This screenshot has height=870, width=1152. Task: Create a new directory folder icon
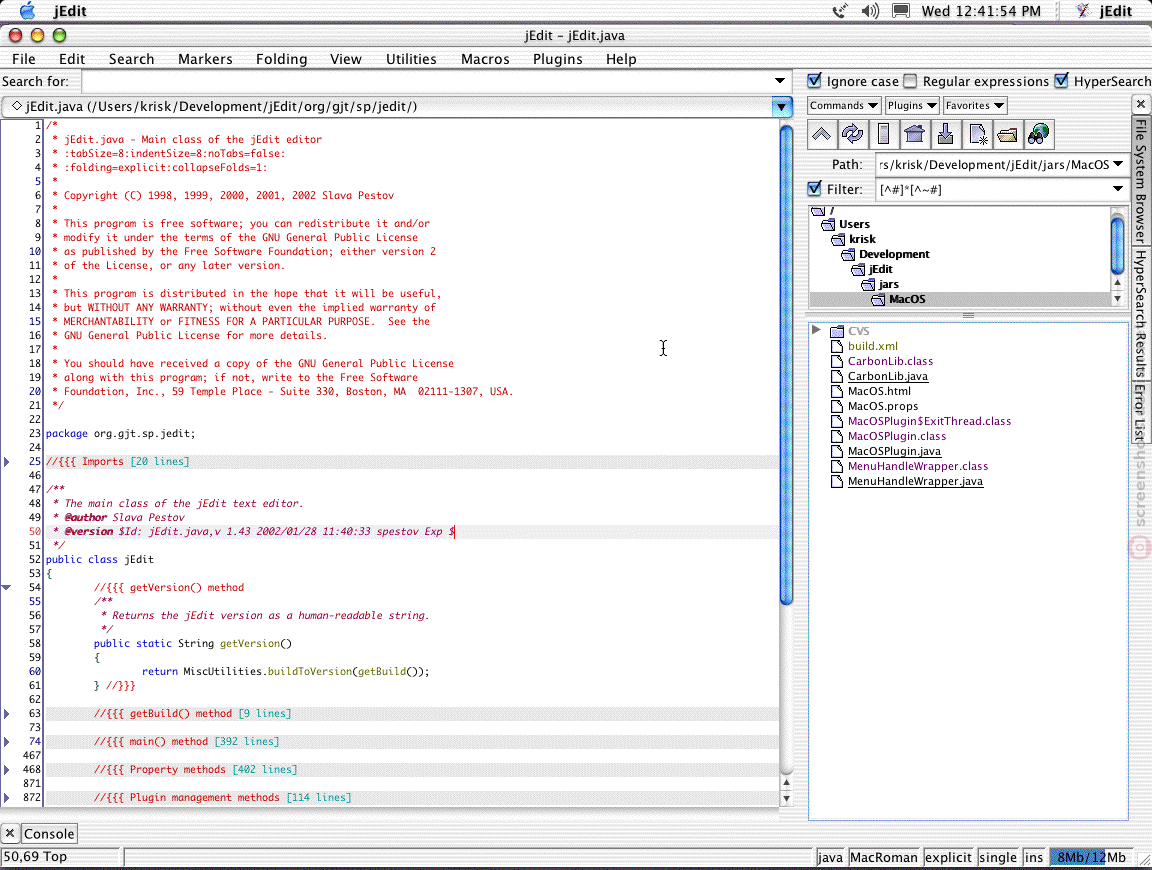coord(1008,134)
